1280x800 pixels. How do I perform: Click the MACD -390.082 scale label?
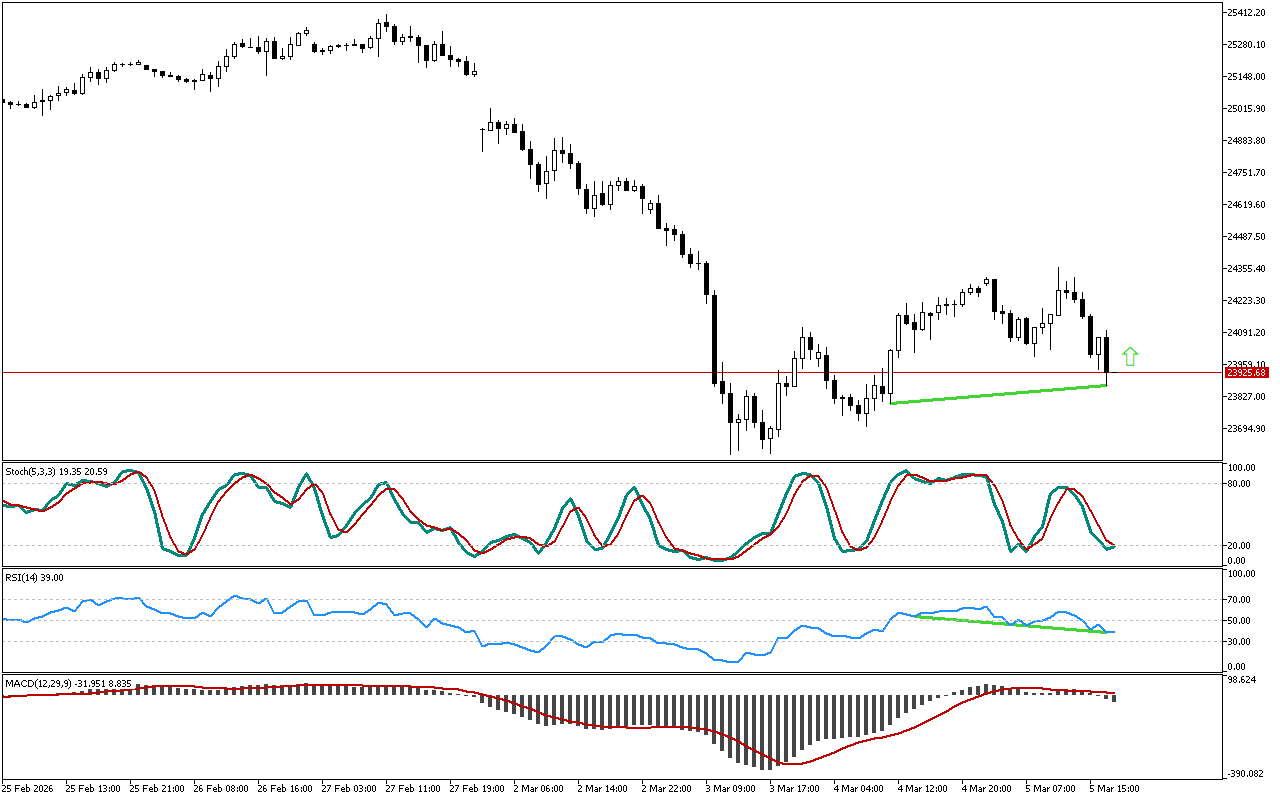coord(1245,774)
